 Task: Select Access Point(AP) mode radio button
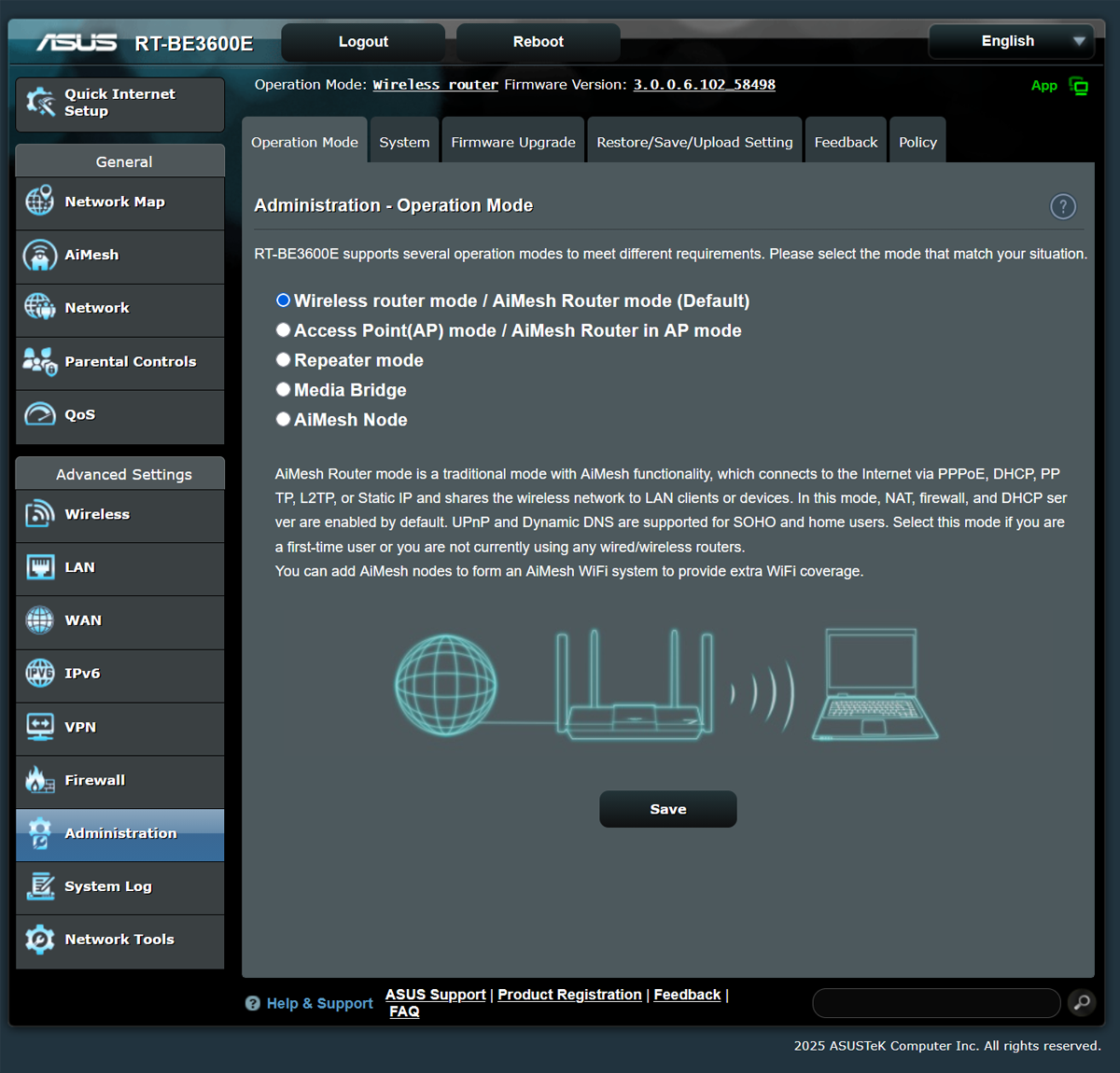[x=283, y=330]
